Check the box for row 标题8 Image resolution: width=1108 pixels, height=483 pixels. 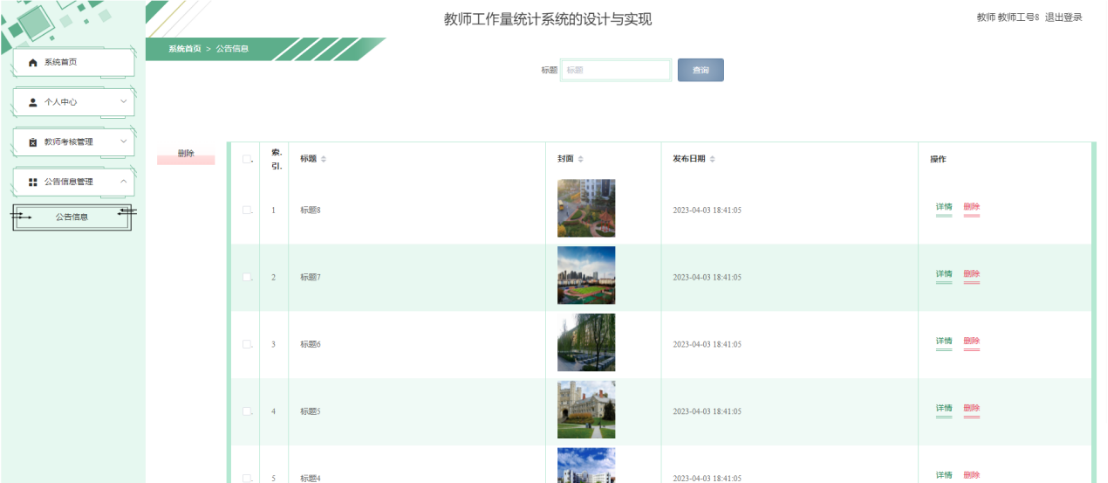point(246,210)
